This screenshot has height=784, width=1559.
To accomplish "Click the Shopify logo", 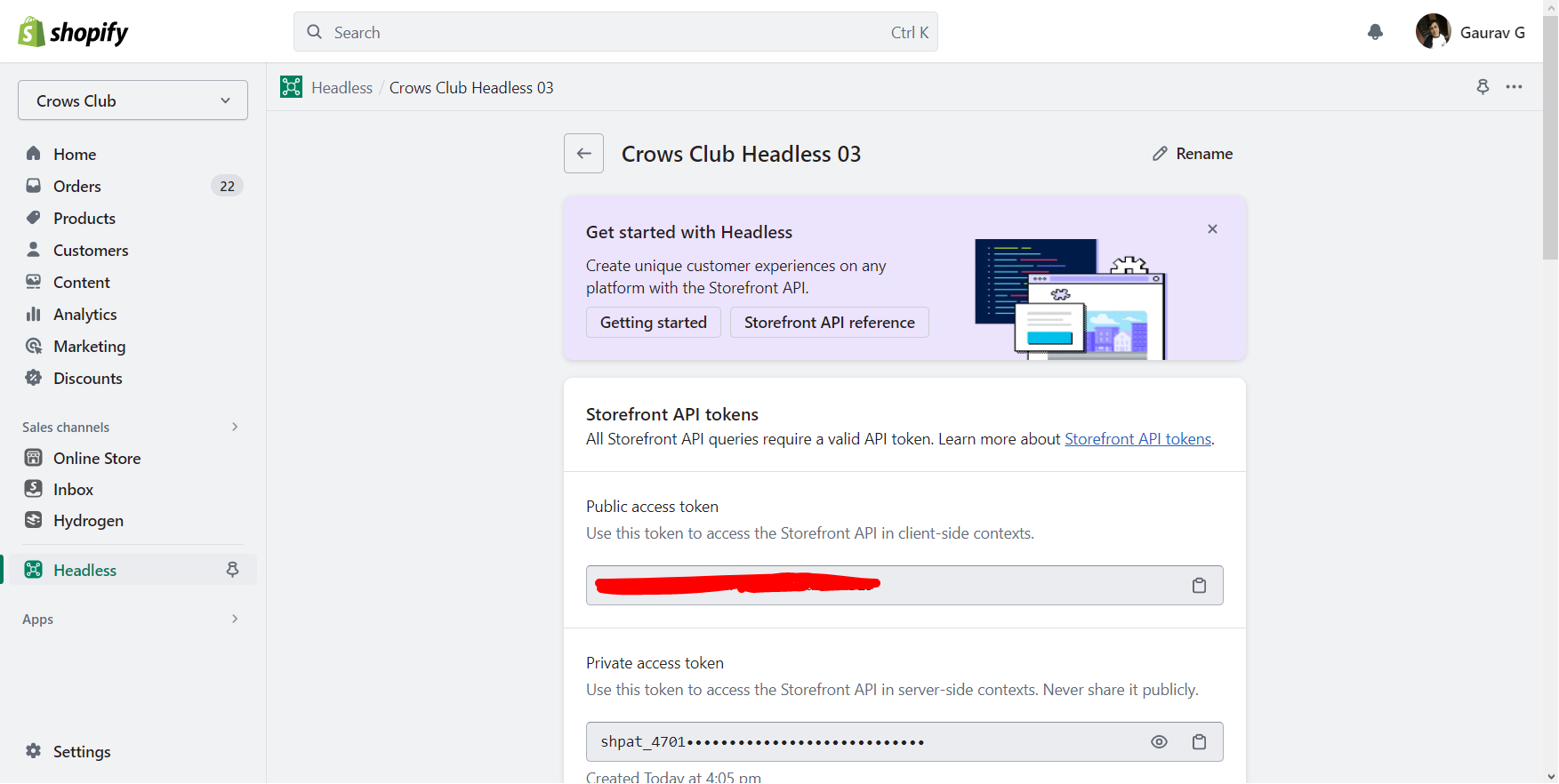I will (x=73, y=32).
